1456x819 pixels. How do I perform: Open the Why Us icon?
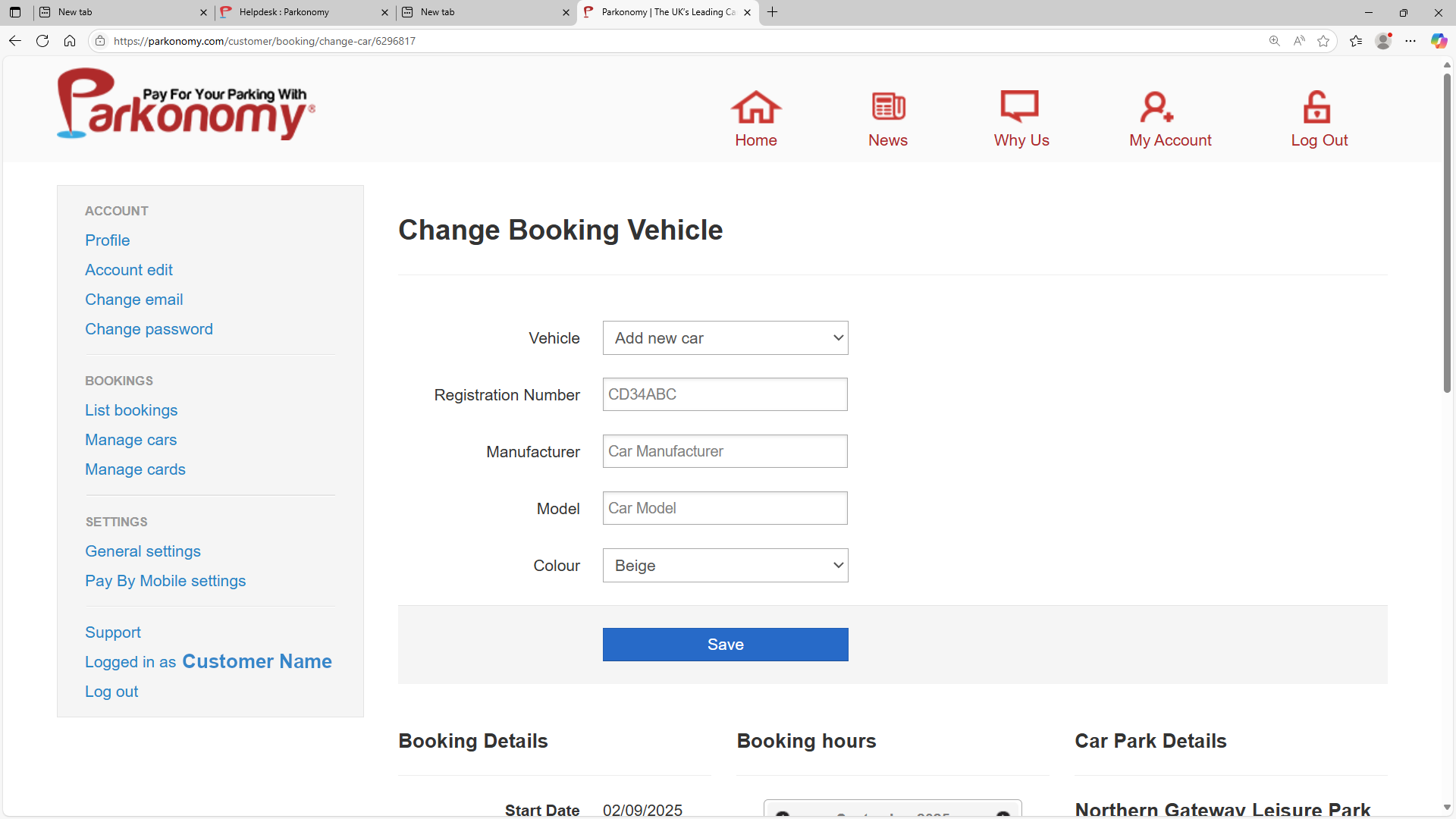point(1020,106)
